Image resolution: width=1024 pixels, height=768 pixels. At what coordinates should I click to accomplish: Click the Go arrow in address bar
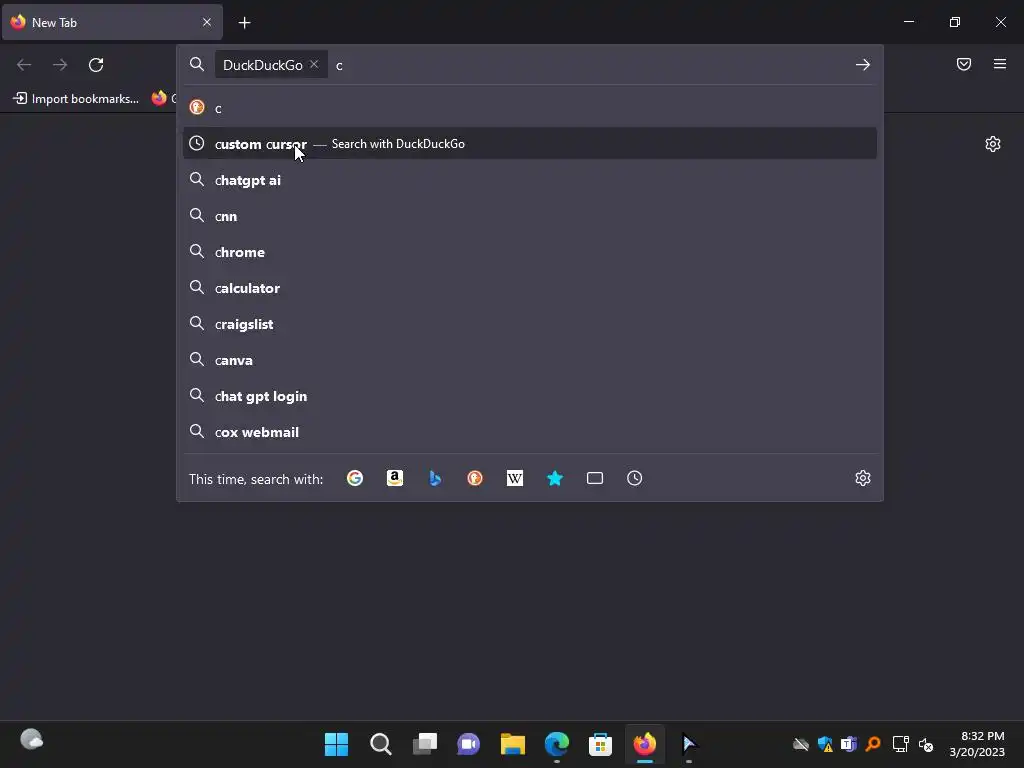coord(863,65)
